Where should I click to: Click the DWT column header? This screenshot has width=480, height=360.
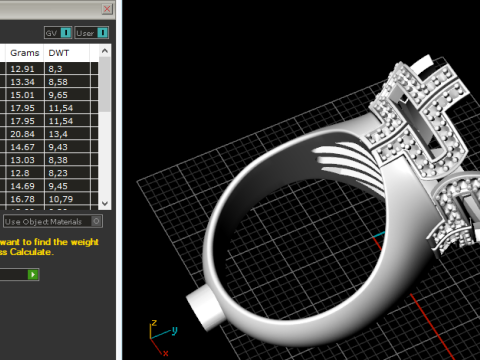pyautogui.click(x=67, y=53)
